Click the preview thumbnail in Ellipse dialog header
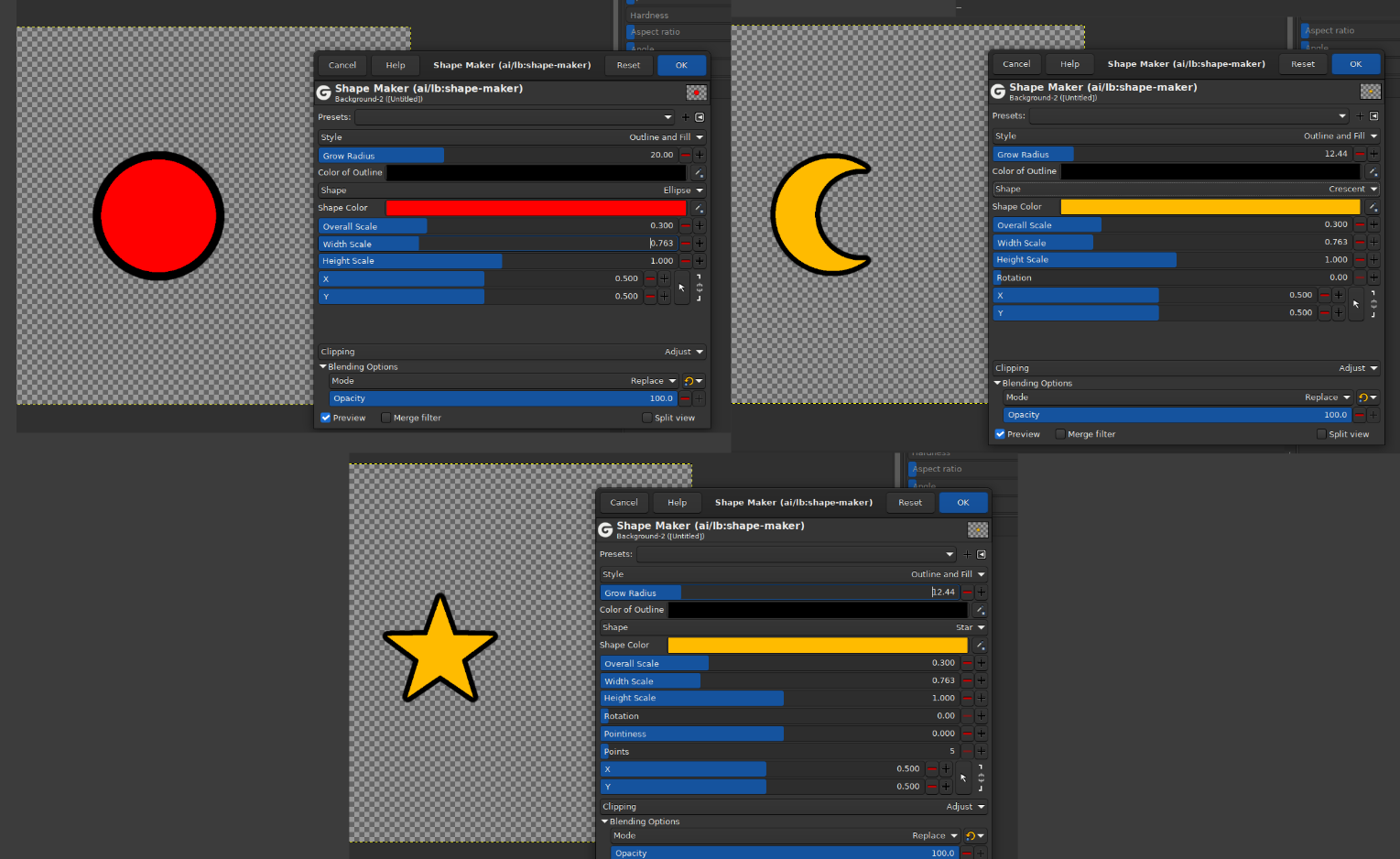Screen dimensions: 1400x859 696,92
